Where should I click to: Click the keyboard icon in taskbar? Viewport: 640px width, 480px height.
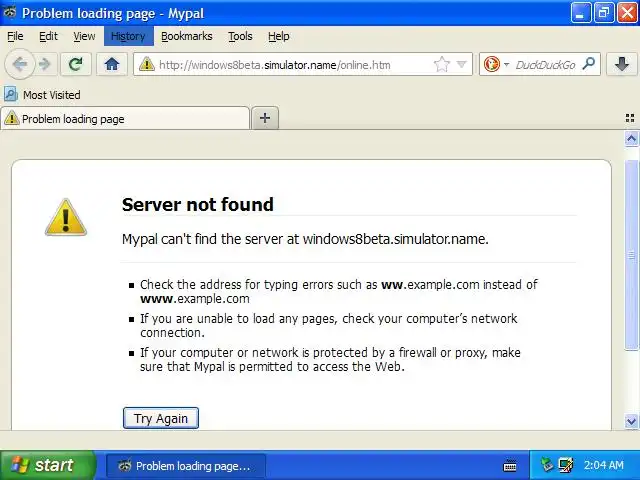click(510, 465)
